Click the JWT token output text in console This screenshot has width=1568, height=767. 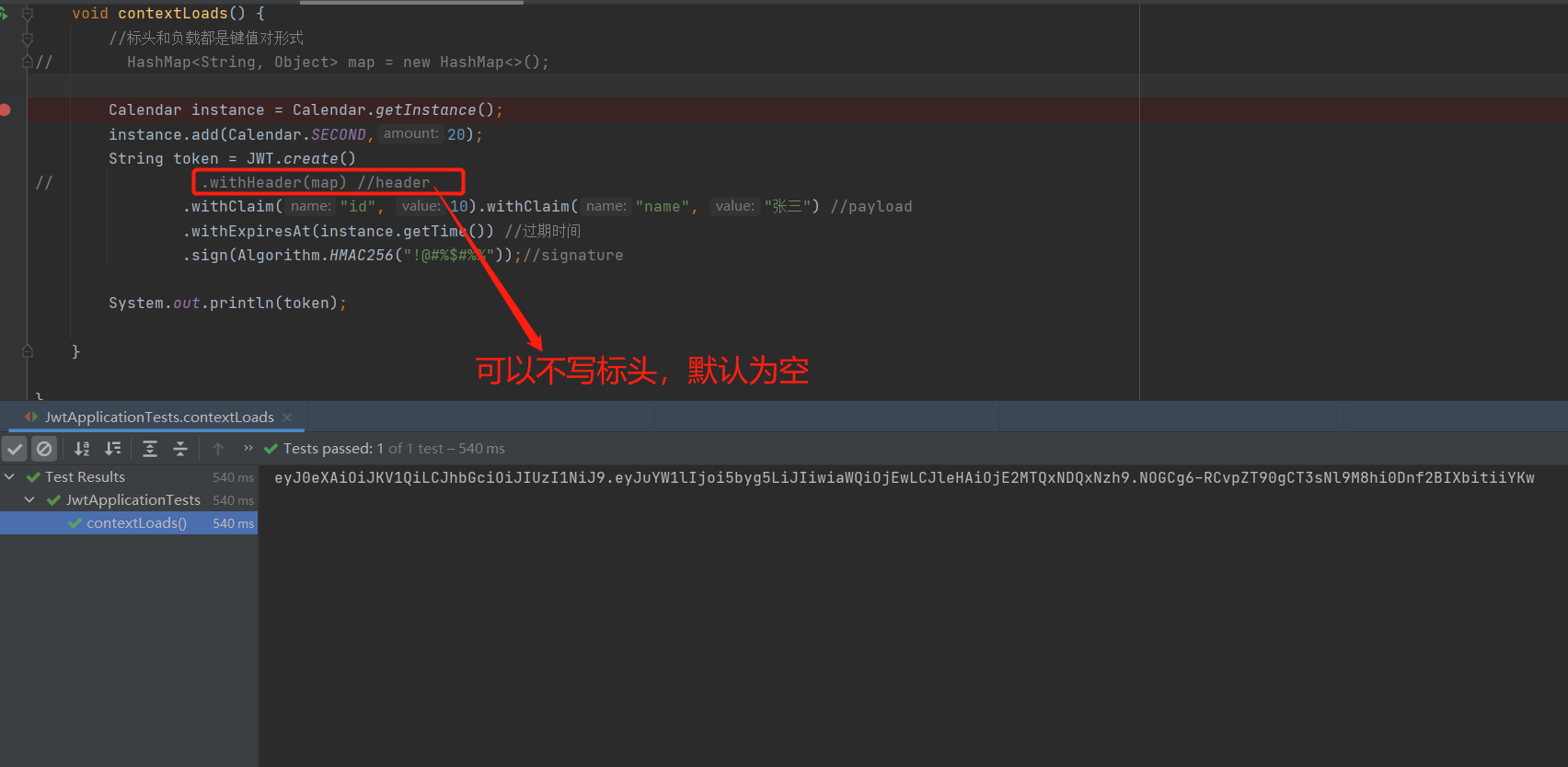point(905,477)
